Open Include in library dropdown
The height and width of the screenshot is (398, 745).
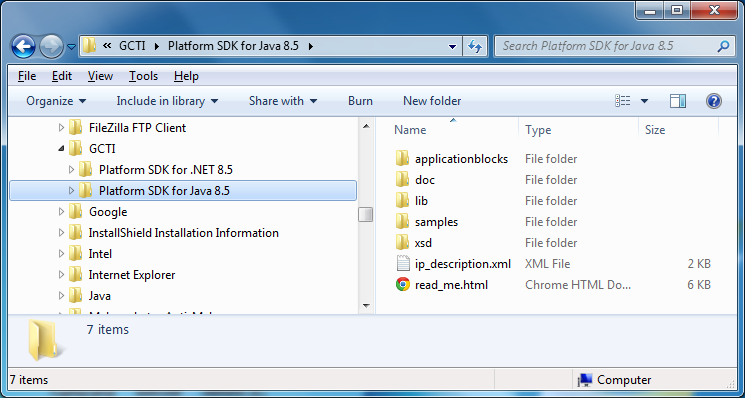click(167, 101)
